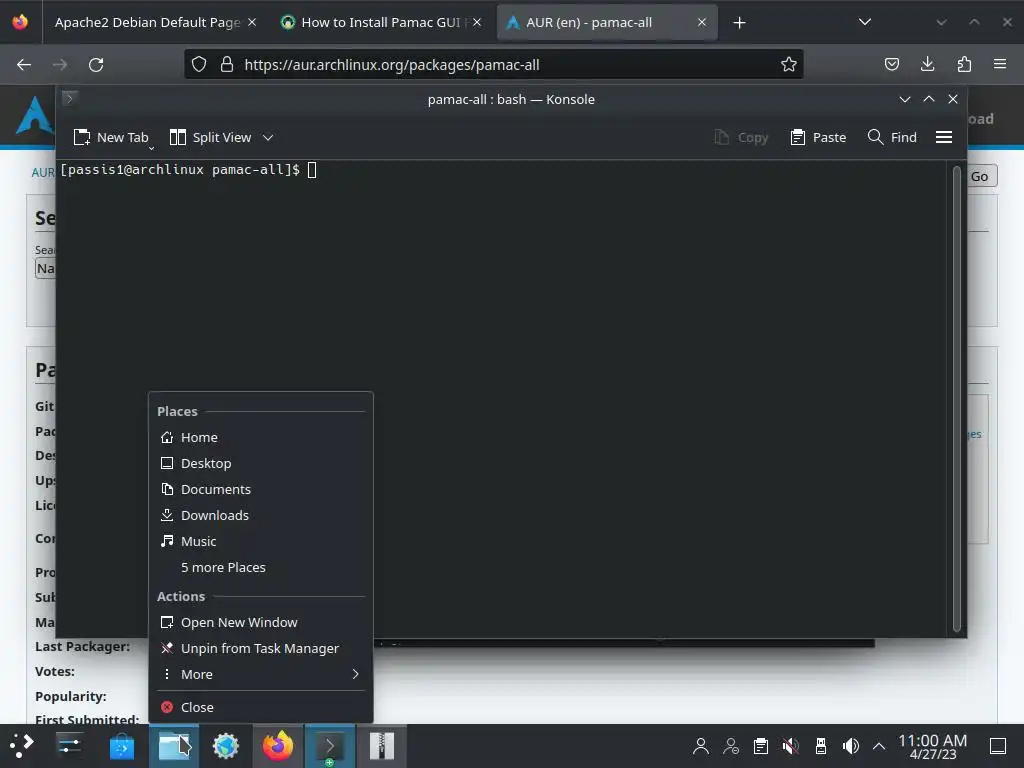Click the tracking protection shield icon
Screen dimensions: 1024x768
pos(199,65)
